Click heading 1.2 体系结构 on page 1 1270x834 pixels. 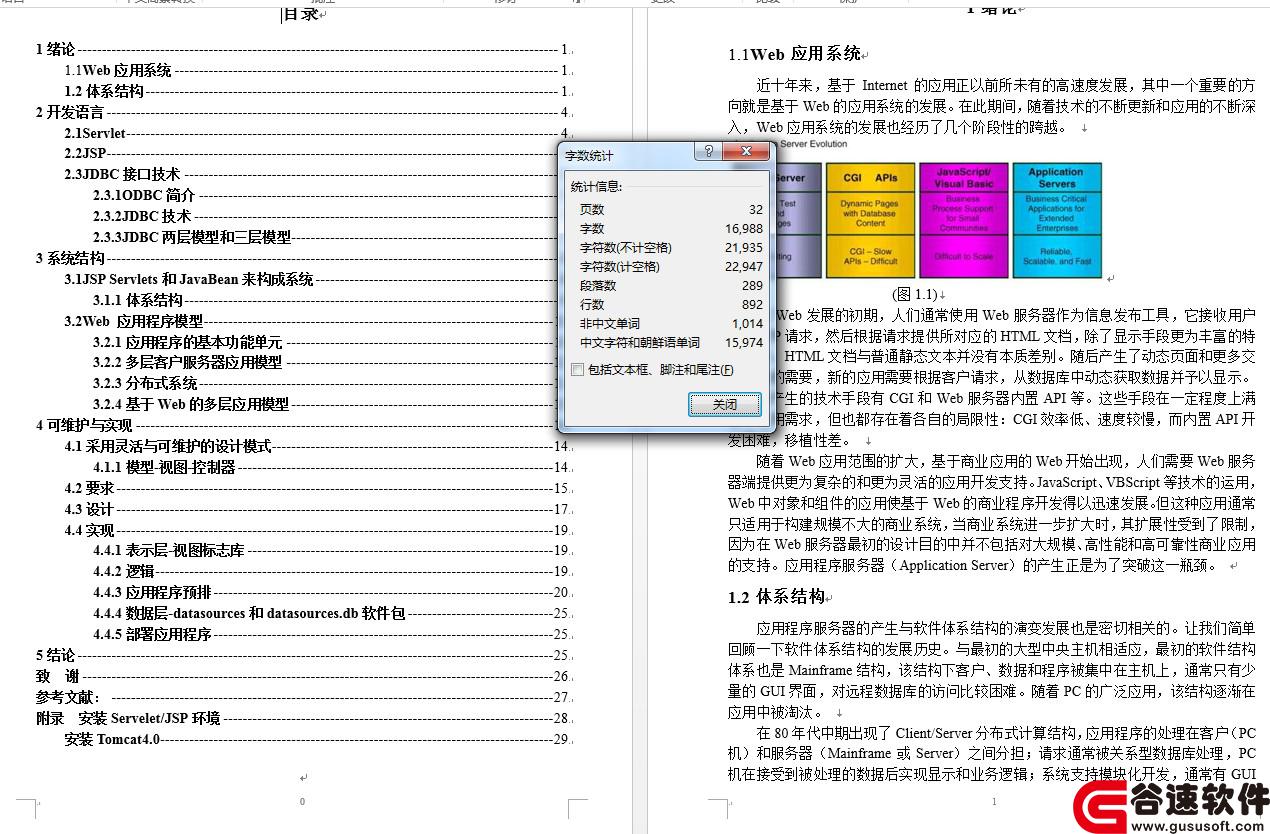coord(776,597)
